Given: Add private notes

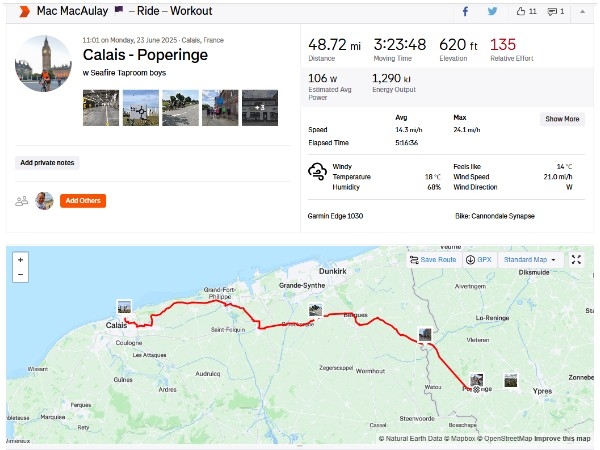Looking at the screenshot, I should (x=47, y=163).
